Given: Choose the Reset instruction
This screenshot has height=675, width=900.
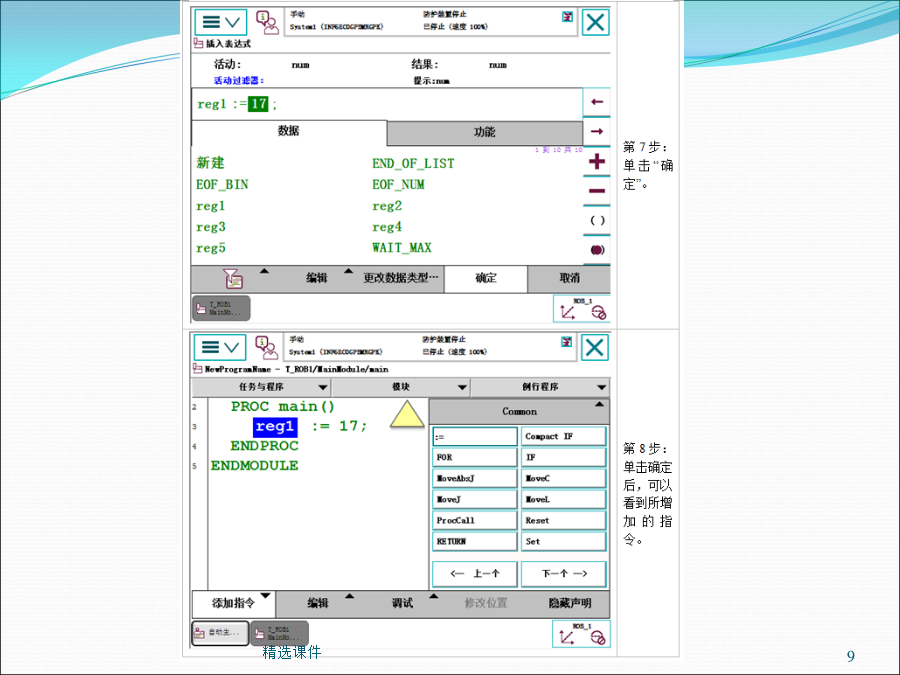Looking at the screenshot, I should 564,521.
